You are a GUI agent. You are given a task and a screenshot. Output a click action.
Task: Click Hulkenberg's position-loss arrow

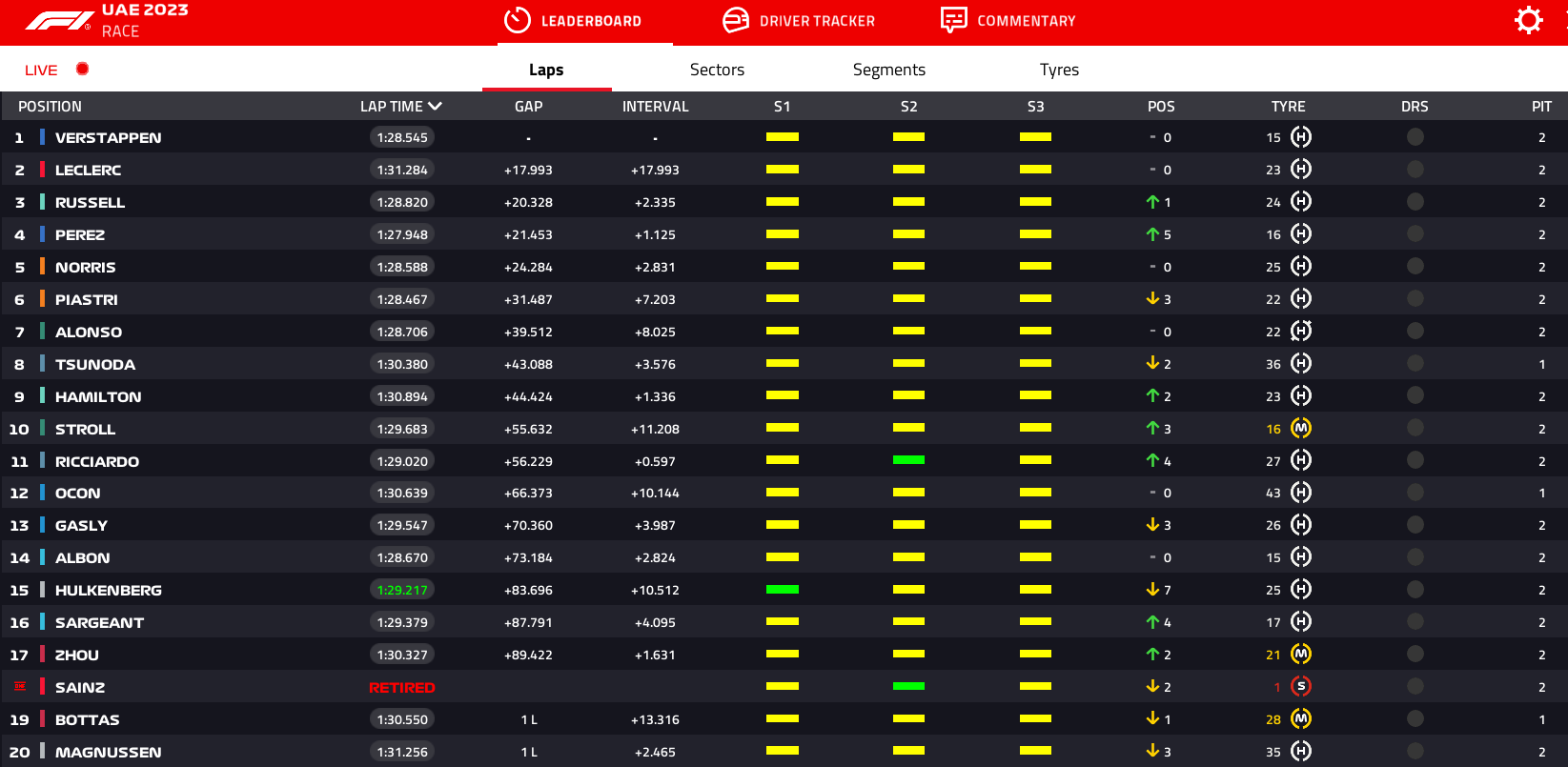click(1152, 590)
